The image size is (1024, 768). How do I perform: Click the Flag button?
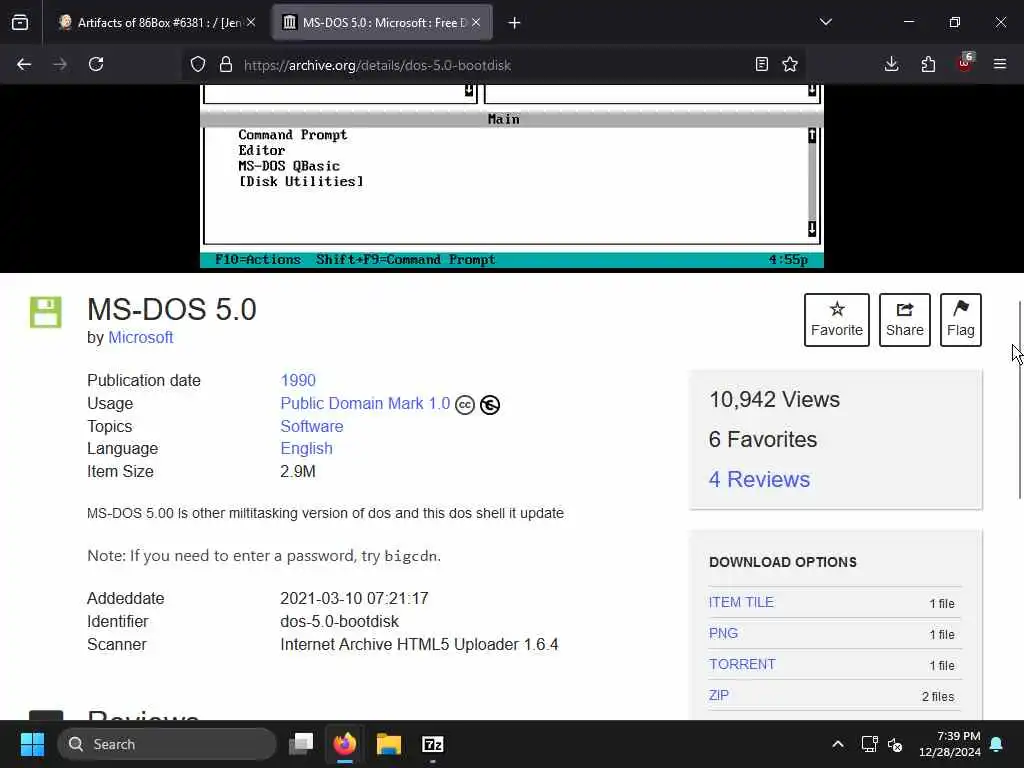click(x=961, y=320)
